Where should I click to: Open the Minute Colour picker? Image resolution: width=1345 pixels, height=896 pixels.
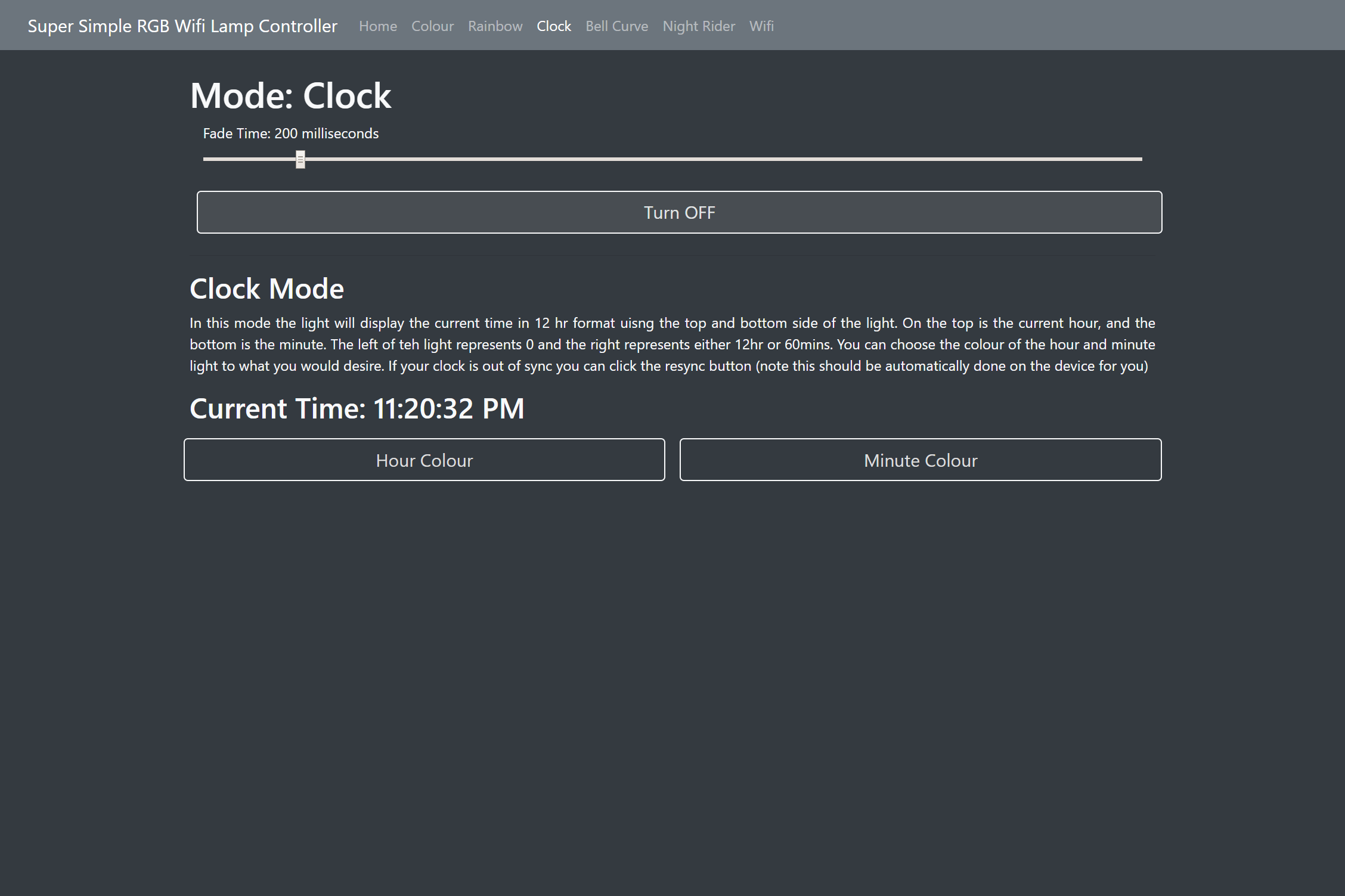point(920,459)
